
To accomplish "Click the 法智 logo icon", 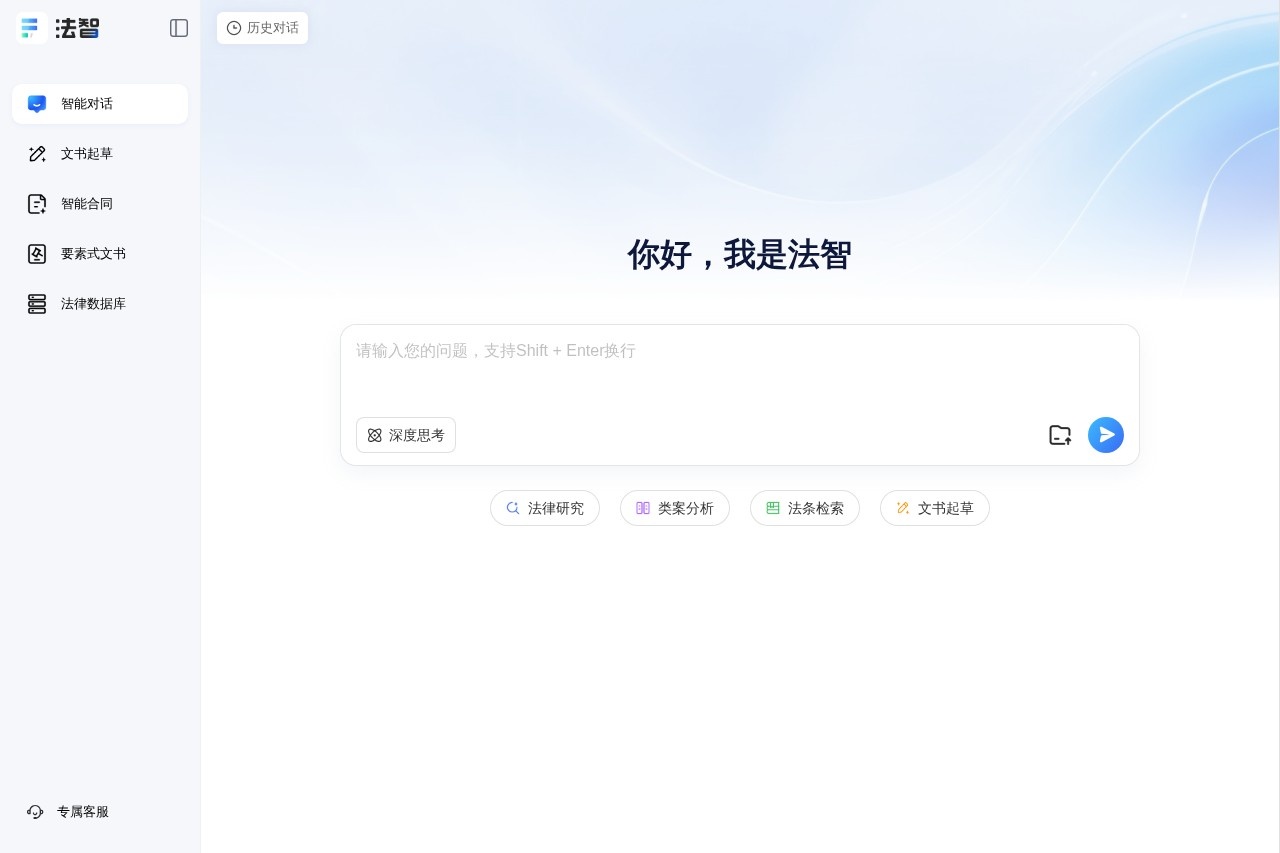I will pos(32,28).
